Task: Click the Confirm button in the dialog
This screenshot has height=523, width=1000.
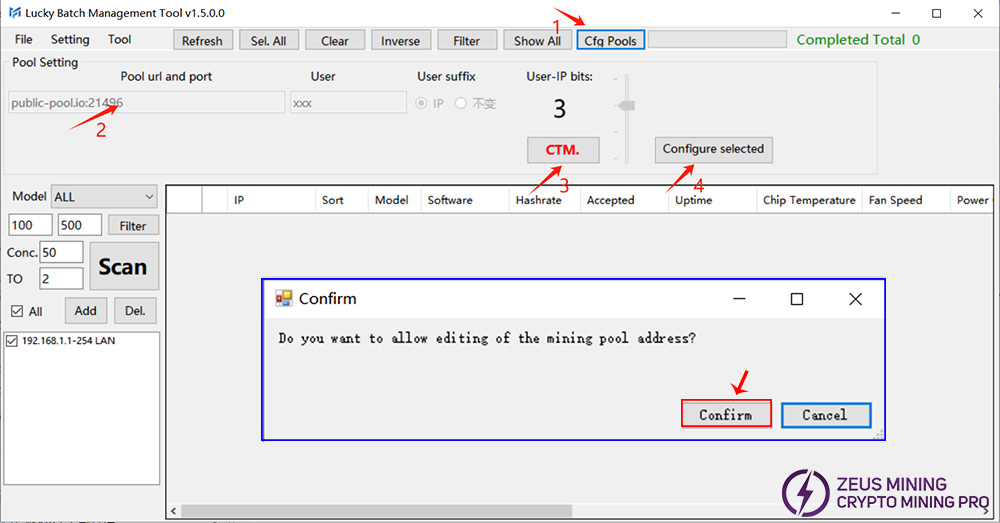Action: tap(726, 414)
